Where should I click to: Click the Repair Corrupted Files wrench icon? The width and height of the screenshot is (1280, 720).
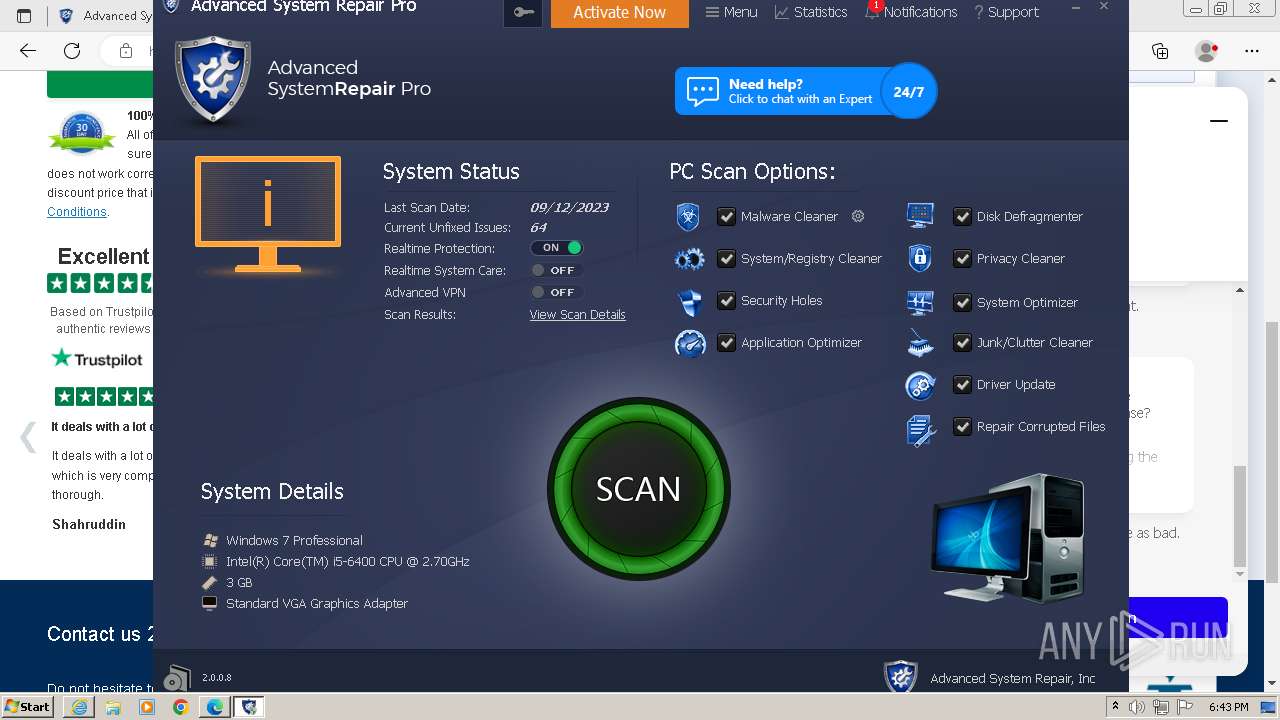tap(921, 430)
